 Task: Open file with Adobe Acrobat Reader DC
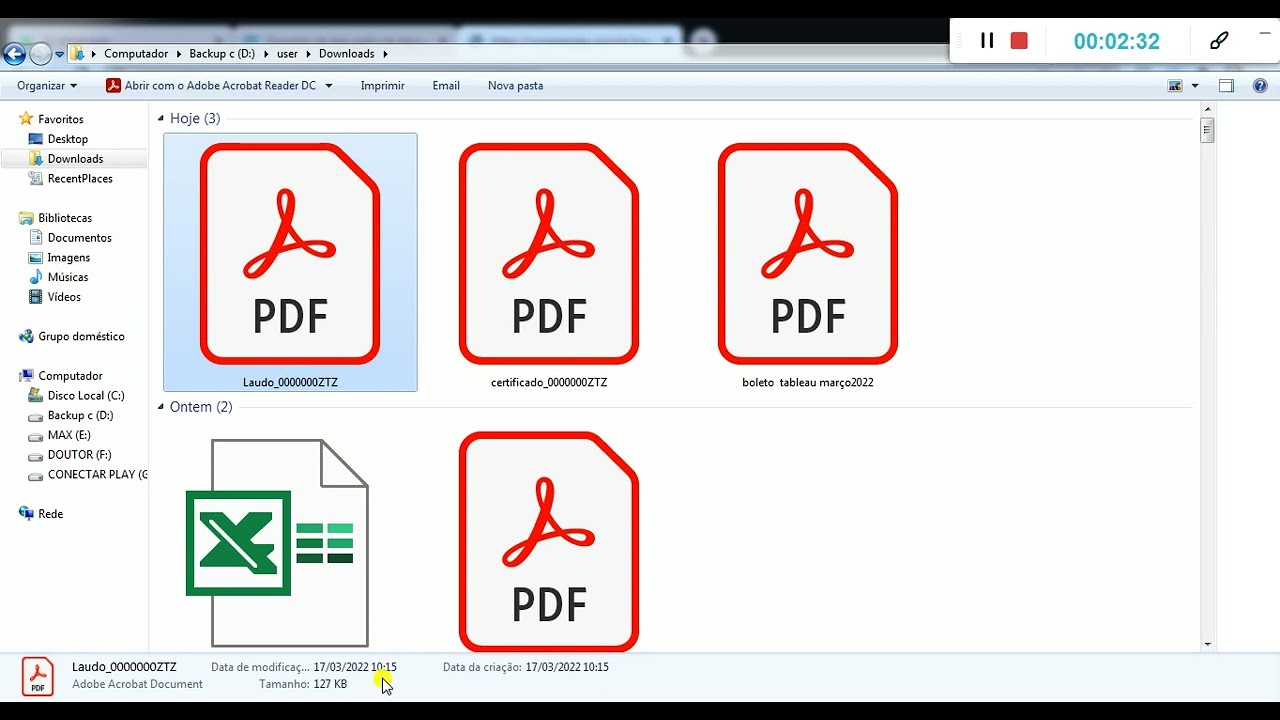[211, 86]
